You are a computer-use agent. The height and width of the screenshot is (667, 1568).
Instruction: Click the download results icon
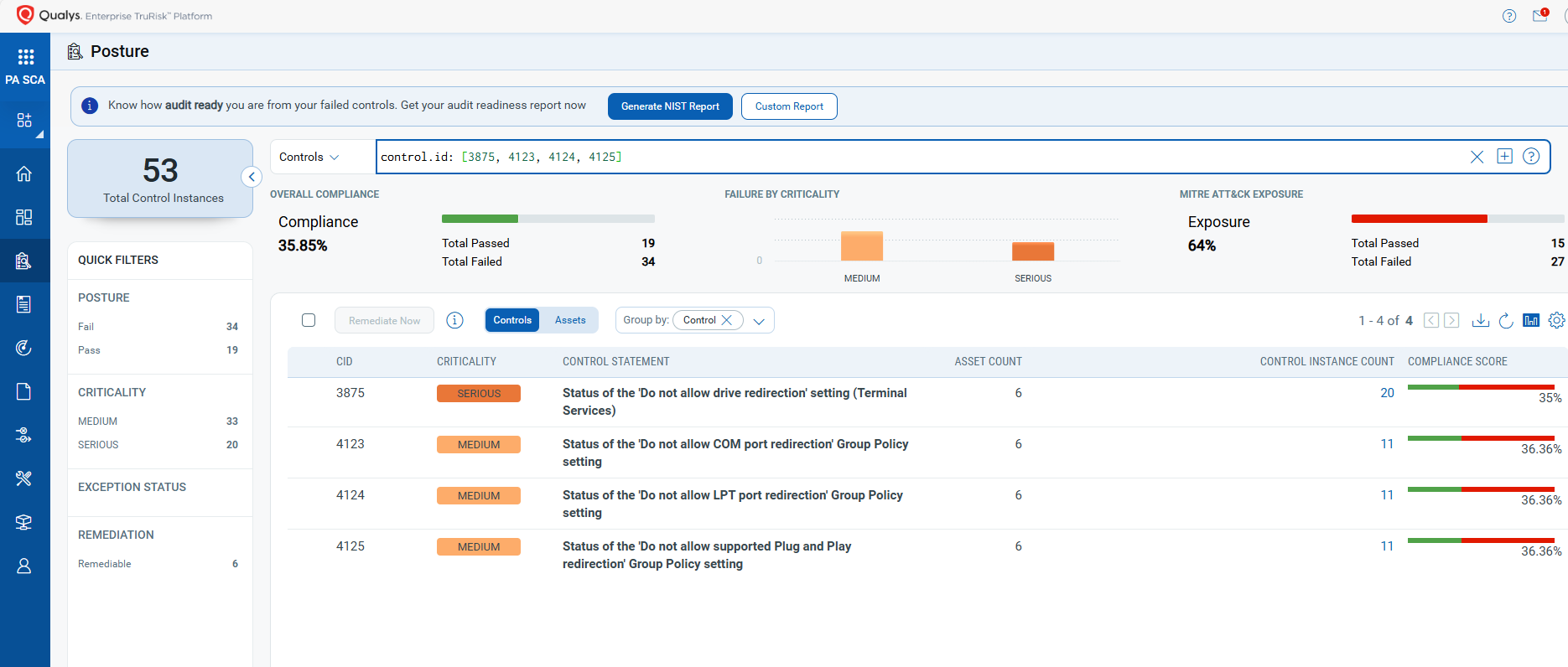pos(1481,320)
